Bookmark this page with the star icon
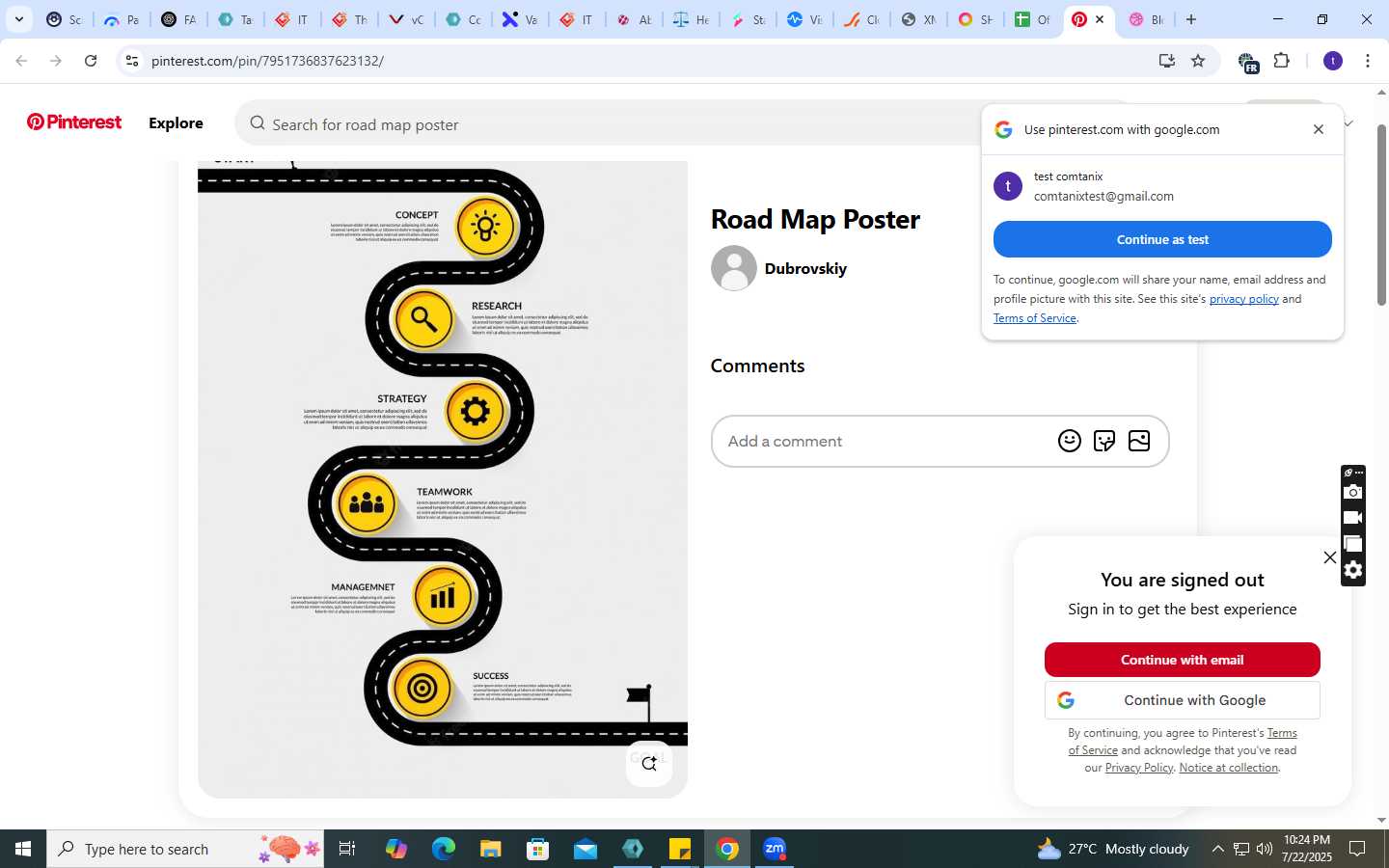 pos(1198,61)
